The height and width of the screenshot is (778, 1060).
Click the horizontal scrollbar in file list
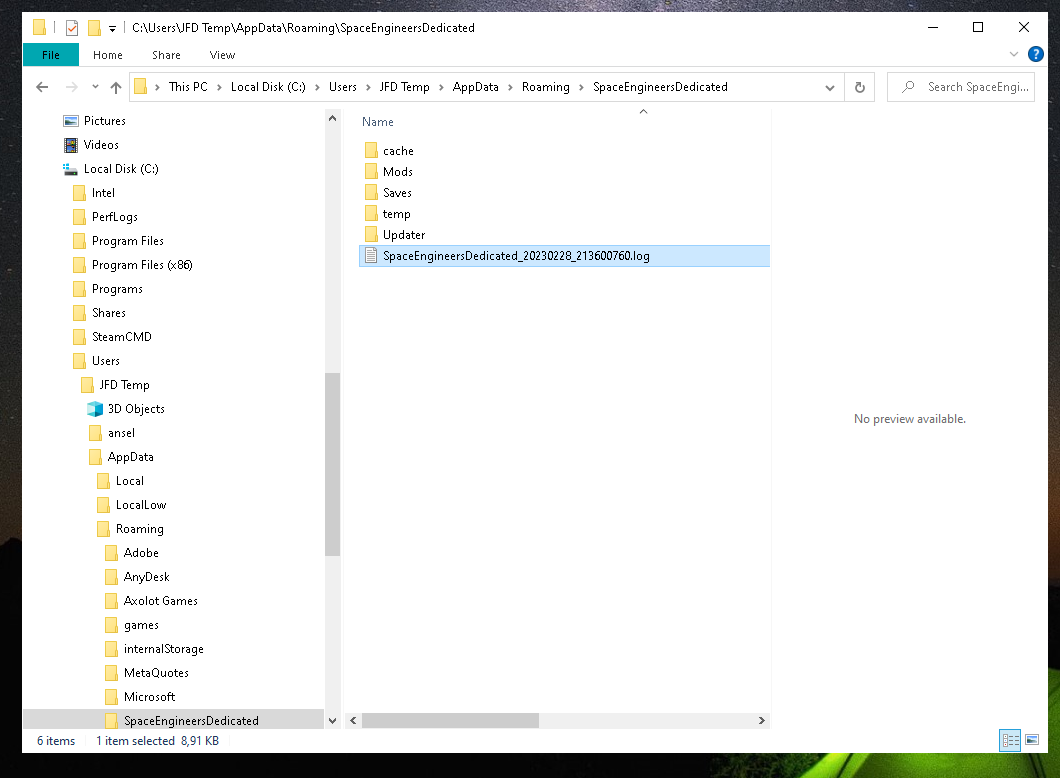(x=450, y=720)
